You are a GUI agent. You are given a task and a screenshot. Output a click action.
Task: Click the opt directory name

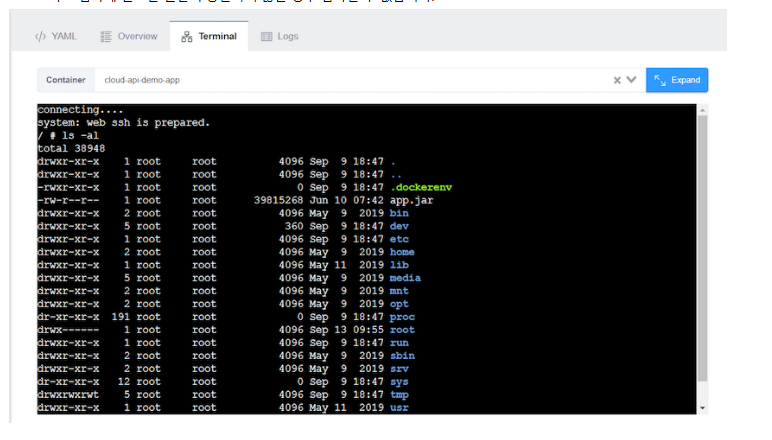tap(399, 304)
